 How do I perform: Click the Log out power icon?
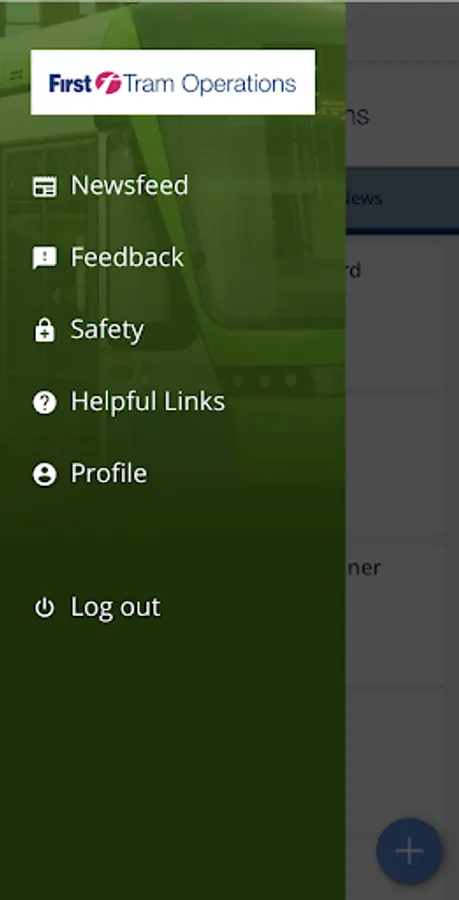tap(44, 608)
